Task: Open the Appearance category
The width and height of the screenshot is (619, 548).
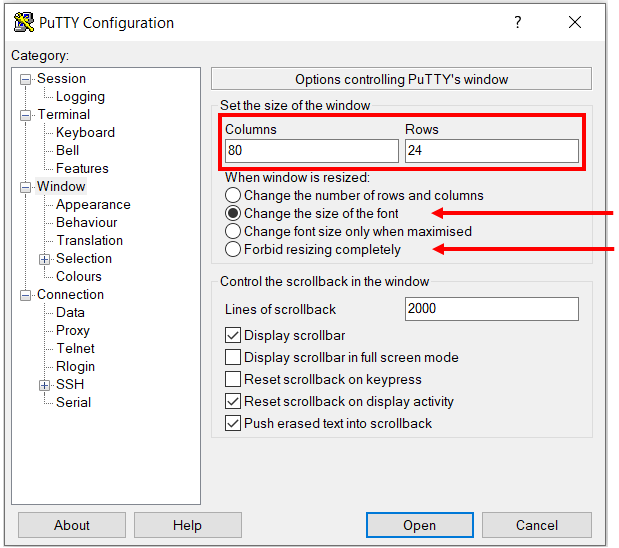Action: [x=93, y=205]
